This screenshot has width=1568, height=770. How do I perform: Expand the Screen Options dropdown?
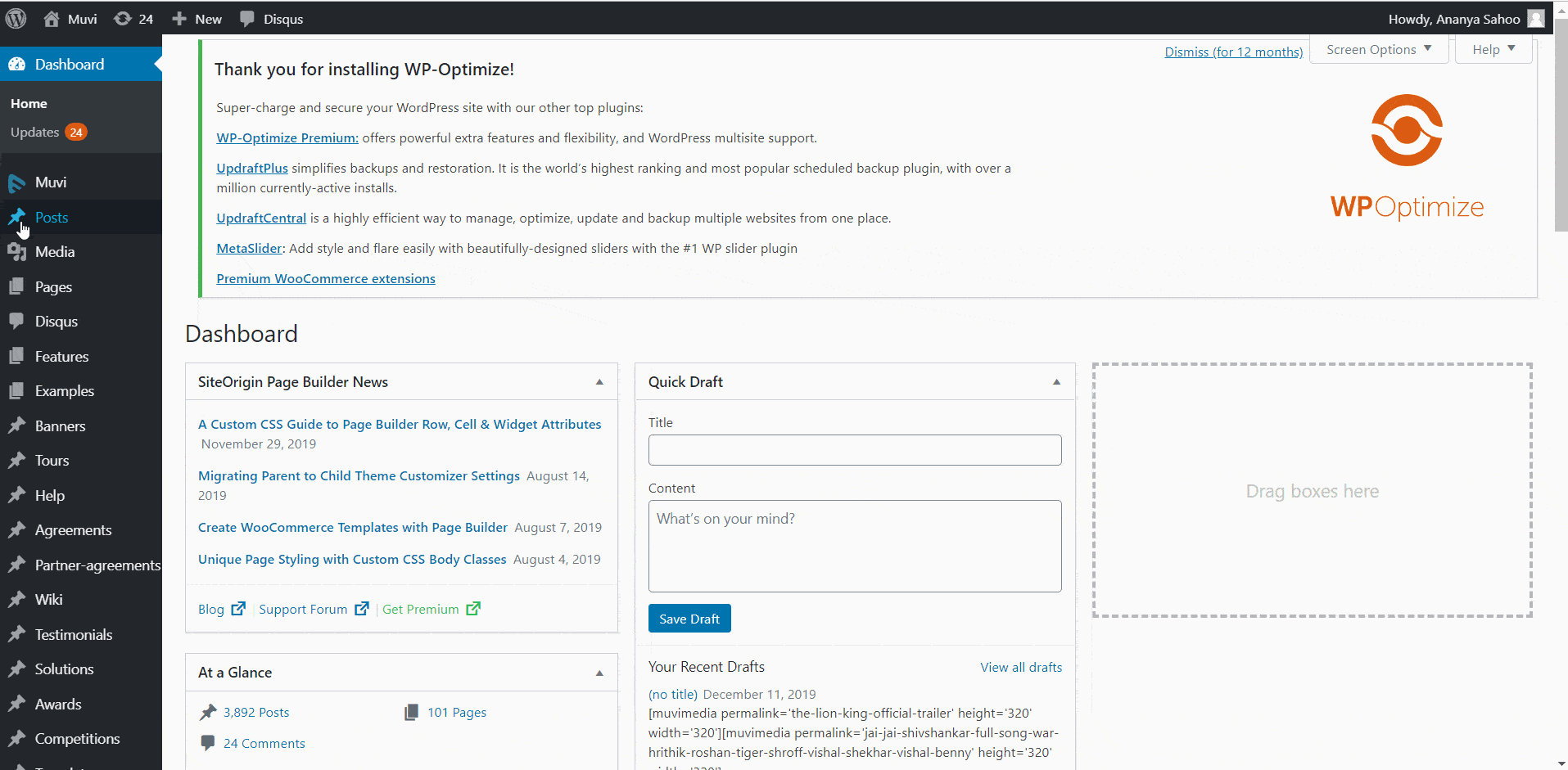[1379, 50]
